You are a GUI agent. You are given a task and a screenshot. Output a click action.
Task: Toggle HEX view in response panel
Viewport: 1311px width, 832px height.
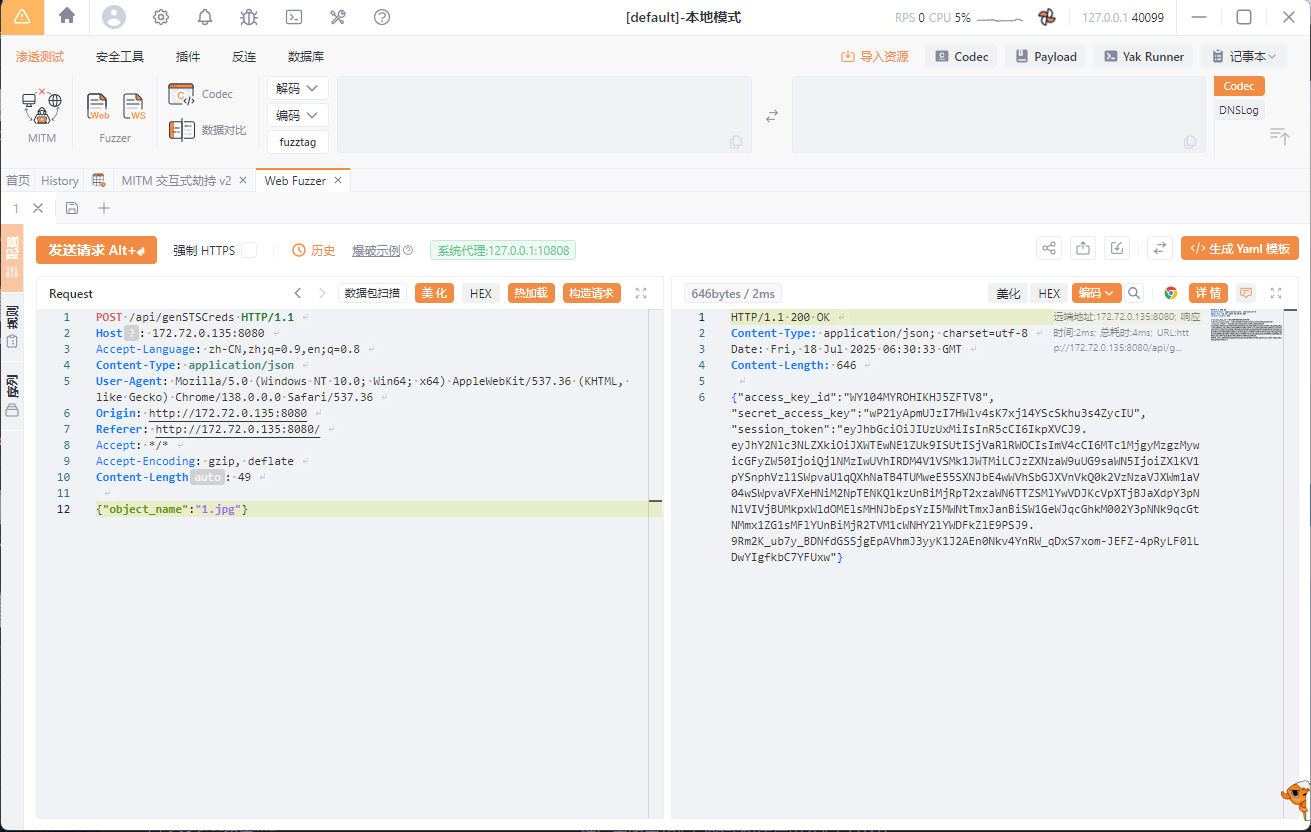(1049, 293)
